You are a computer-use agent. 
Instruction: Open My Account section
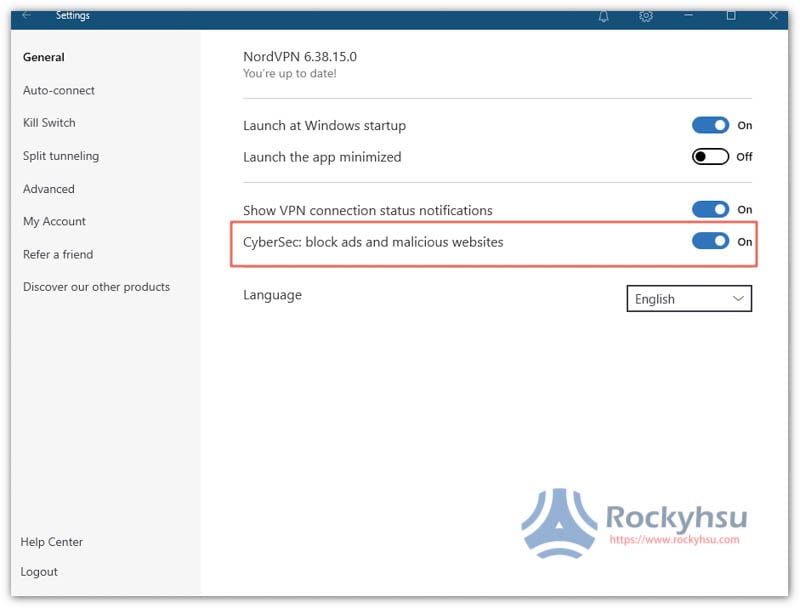54,221
